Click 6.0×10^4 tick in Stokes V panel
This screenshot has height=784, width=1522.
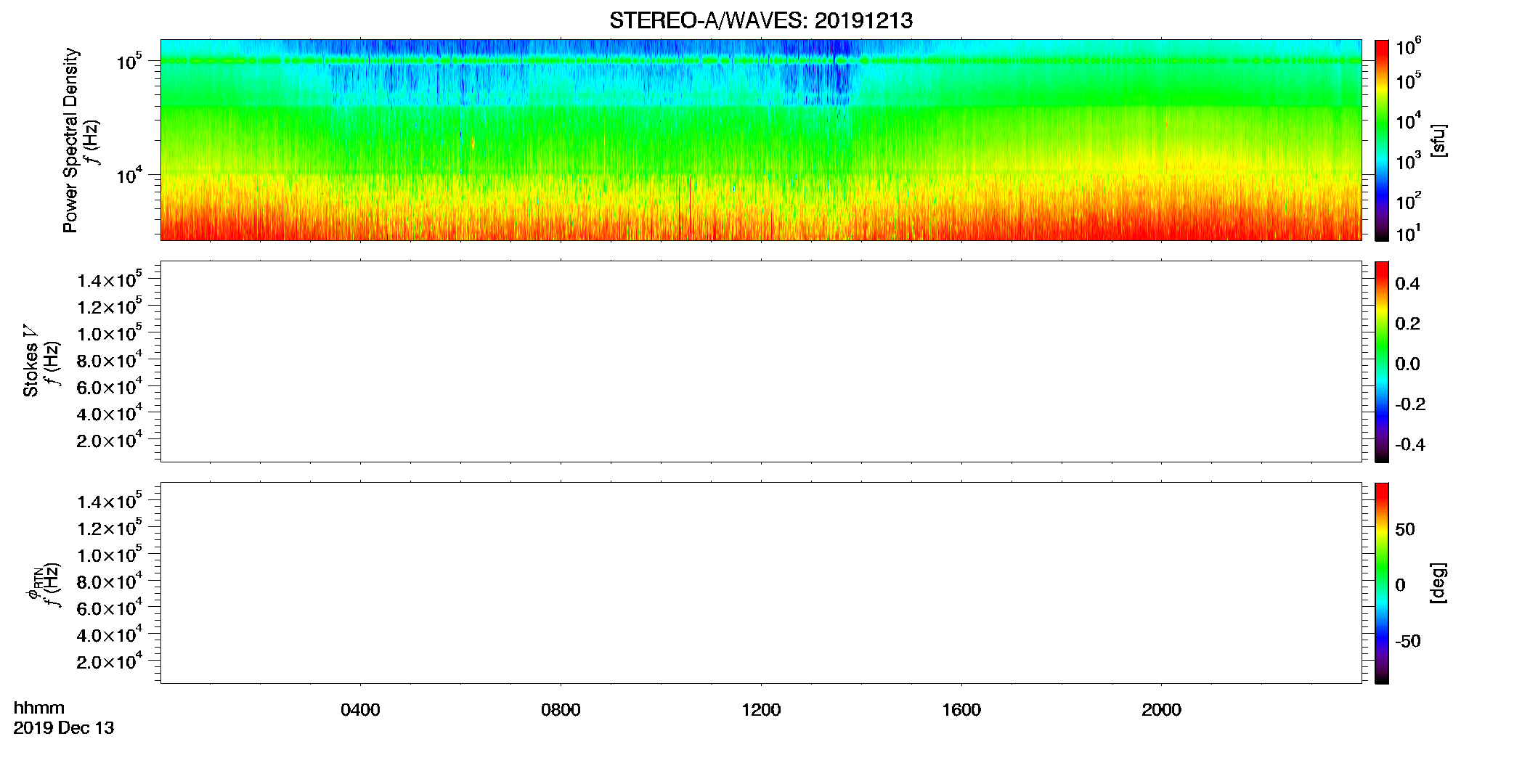(x=110, y=386)
